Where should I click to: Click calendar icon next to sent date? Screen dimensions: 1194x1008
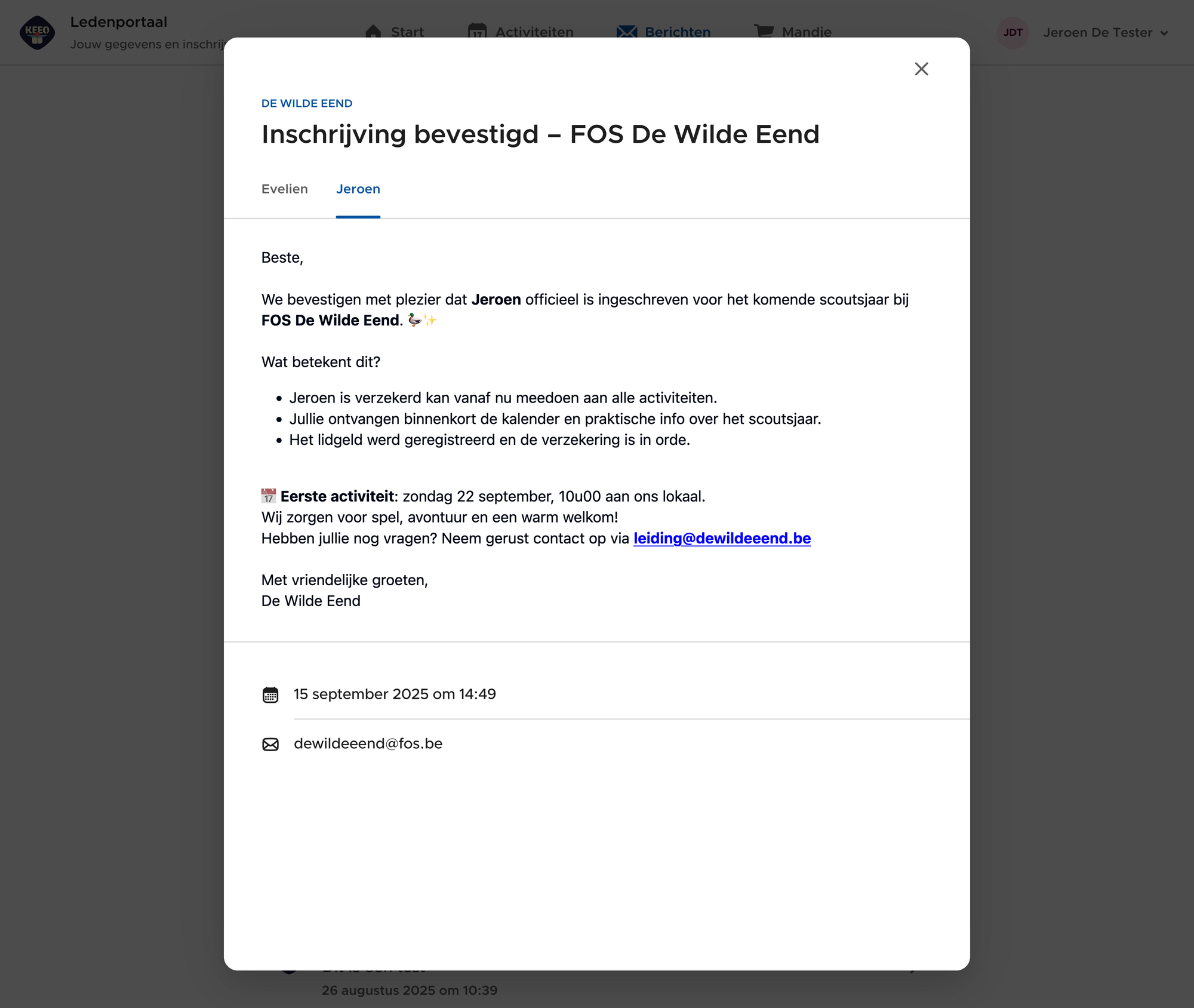(x=270, y=694)
